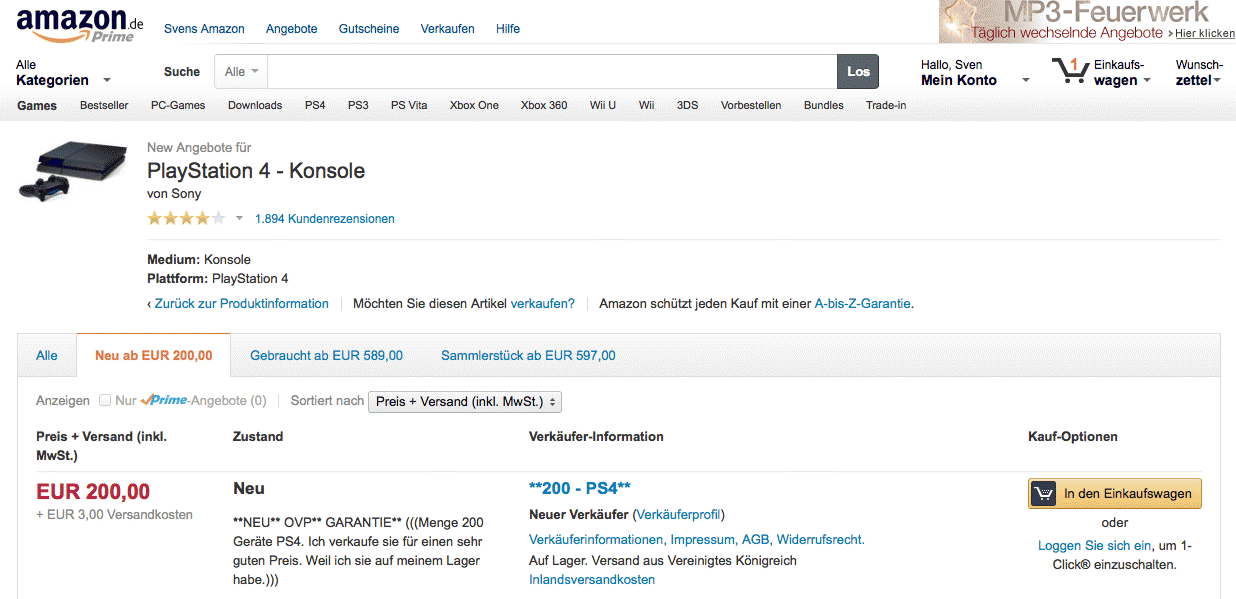Click the PlayStation 4 - Konsole title
This screenshot has height=599, width=1236.
256,170
